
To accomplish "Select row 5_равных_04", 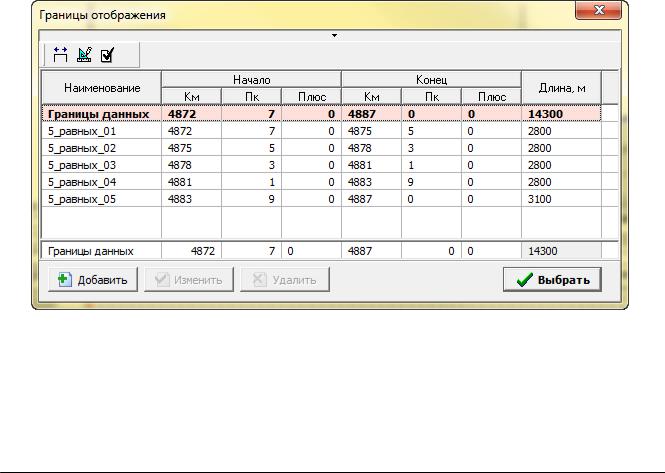I will pos(321,182).
